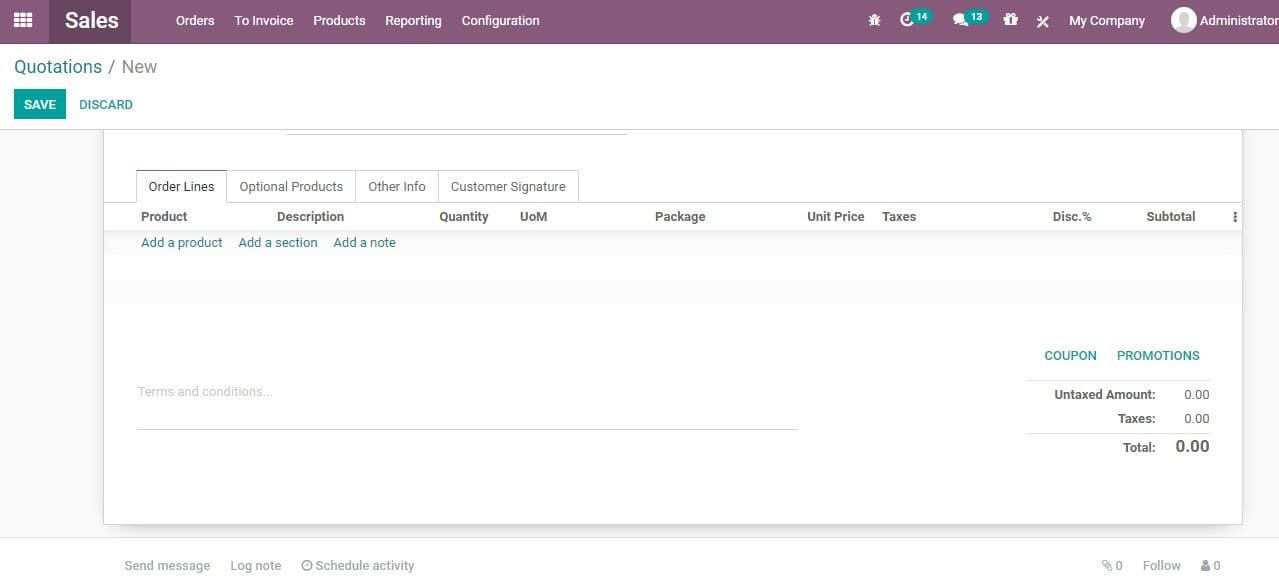Open activities via the clock icon
Image resolution: width=1279 pixels, height=587 pixels.
click(907, 19)
